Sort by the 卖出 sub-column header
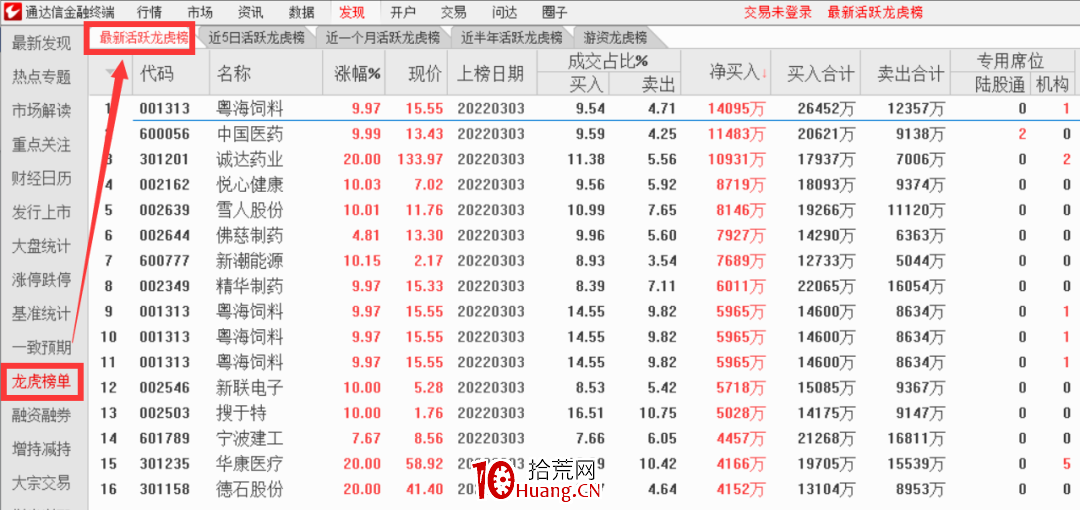This screenshot has width=1080, height=510. click(659, 84)
